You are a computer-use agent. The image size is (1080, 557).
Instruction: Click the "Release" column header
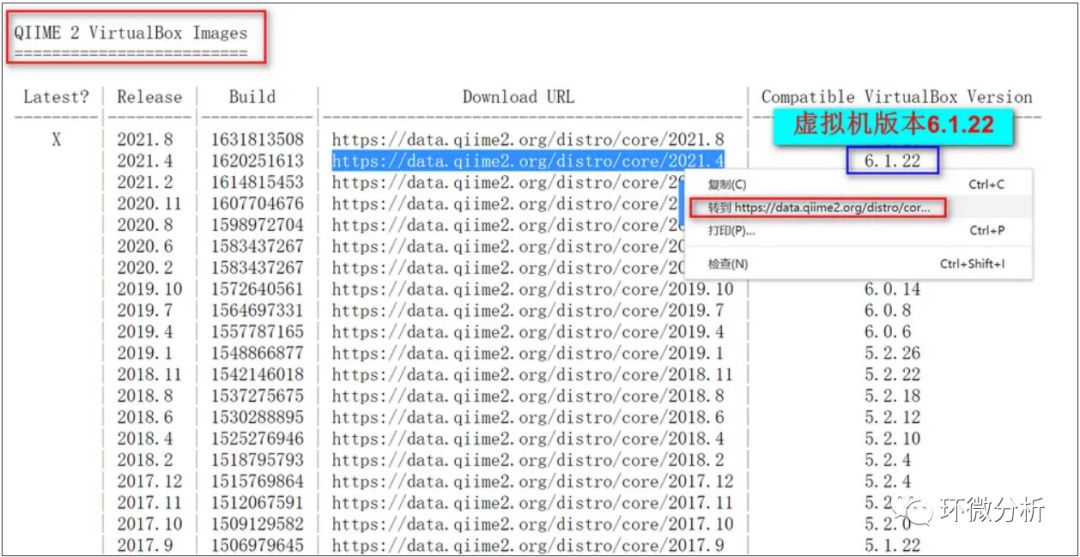[149, 97]
